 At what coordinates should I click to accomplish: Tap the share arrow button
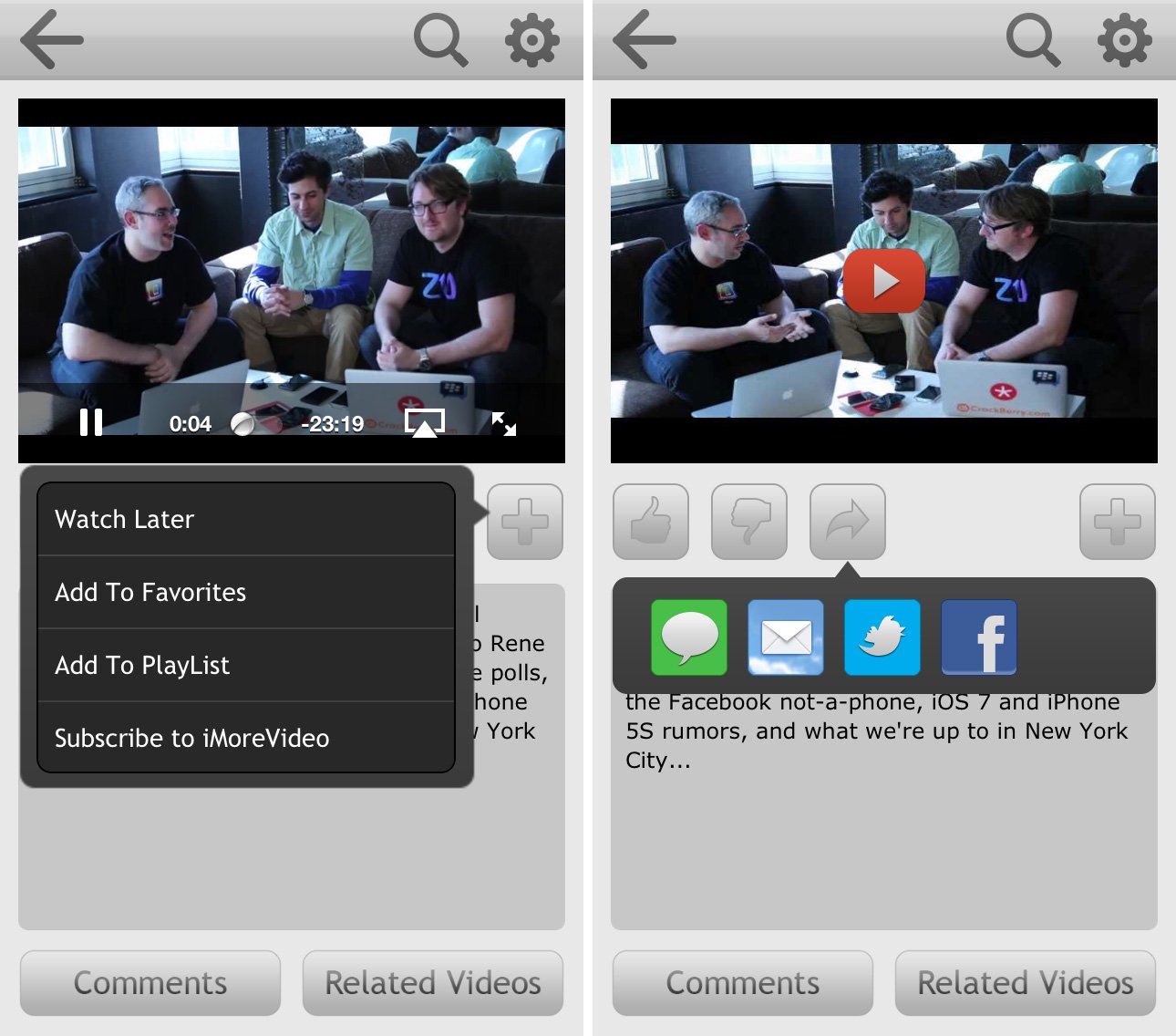point(848,522)
